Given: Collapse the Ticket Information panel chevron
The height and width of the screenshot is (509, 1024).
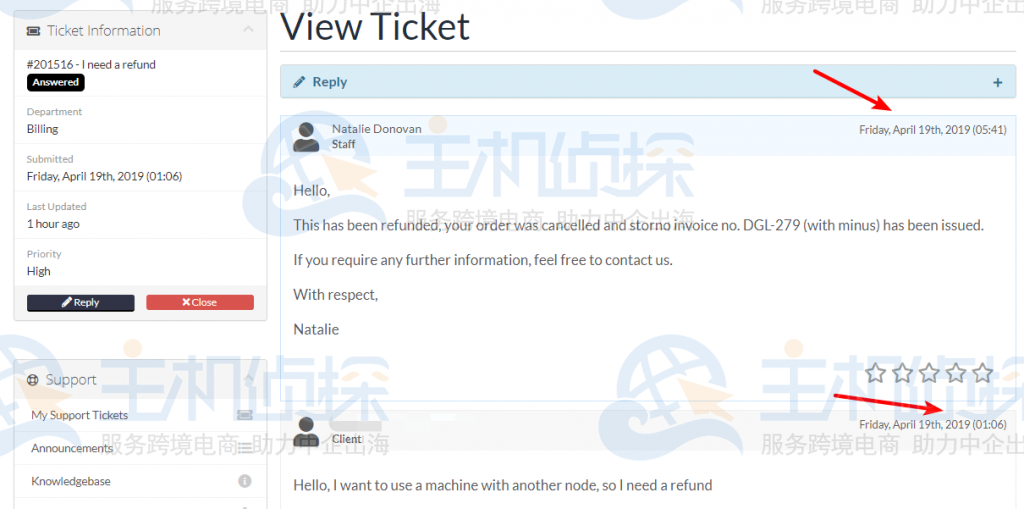Looking at the screenshot, I should (248, 30).
